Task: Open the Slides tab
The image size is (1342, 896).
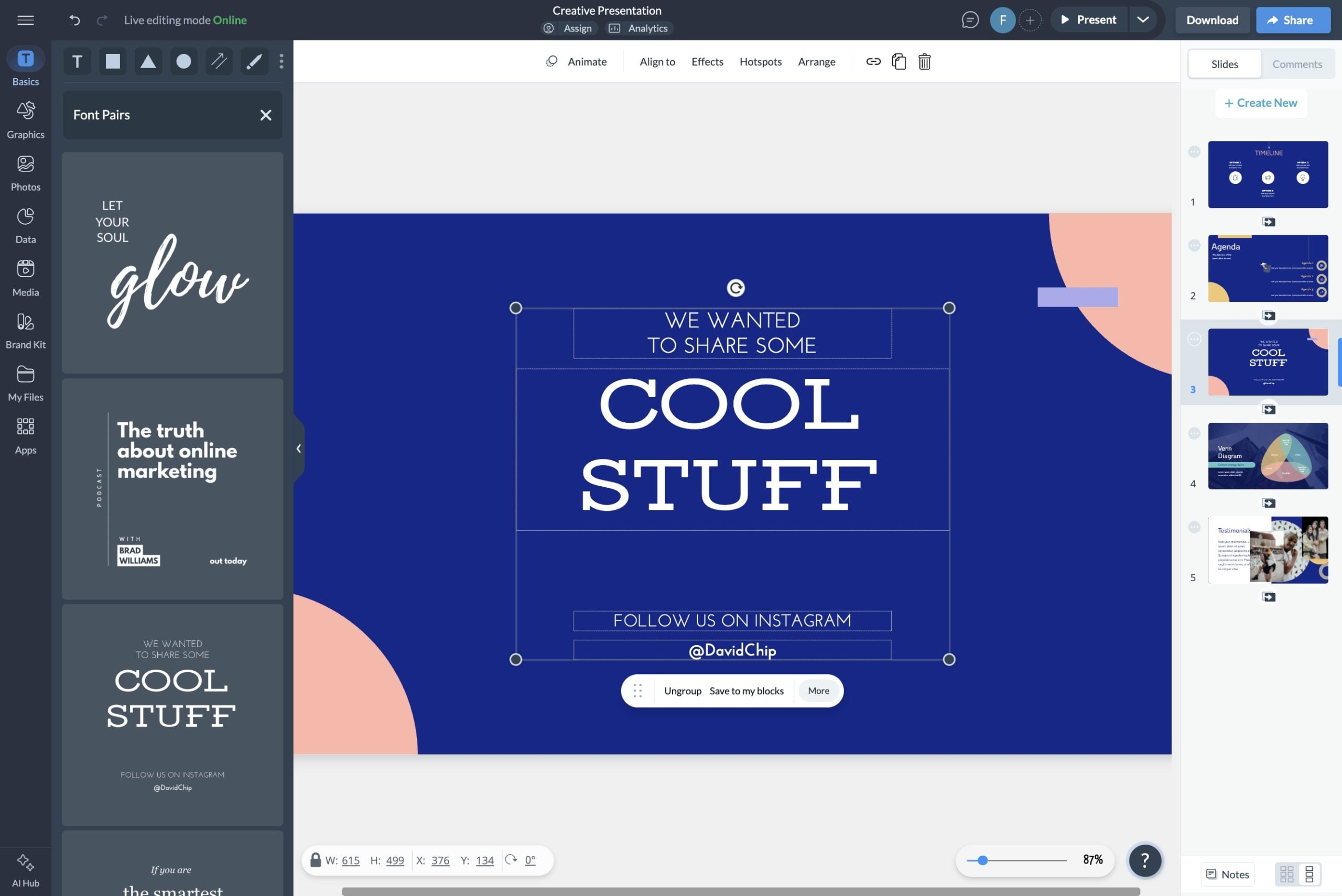Action: 1224,63
